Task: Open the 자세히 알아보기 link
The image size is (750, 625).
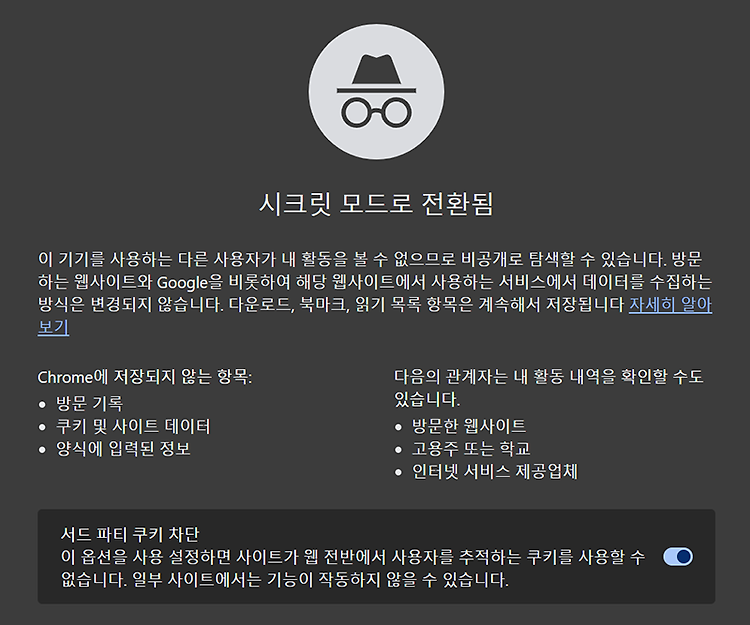Action: [670, 305]
